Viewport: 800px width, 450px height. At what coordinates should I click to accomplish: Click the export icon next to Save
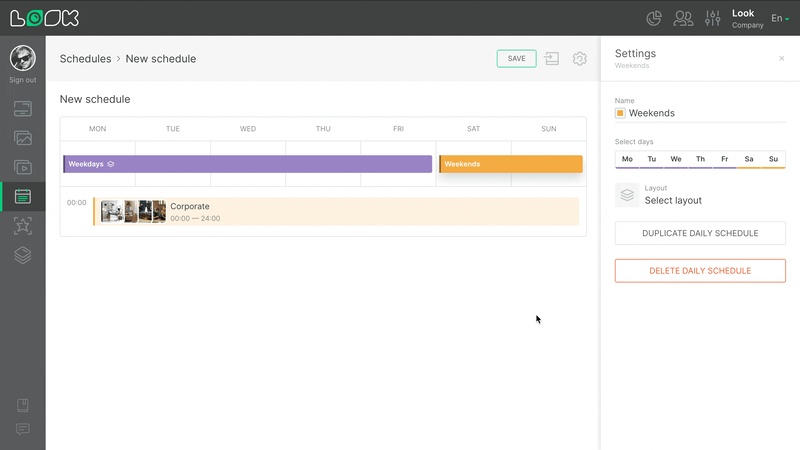[552, 59]
